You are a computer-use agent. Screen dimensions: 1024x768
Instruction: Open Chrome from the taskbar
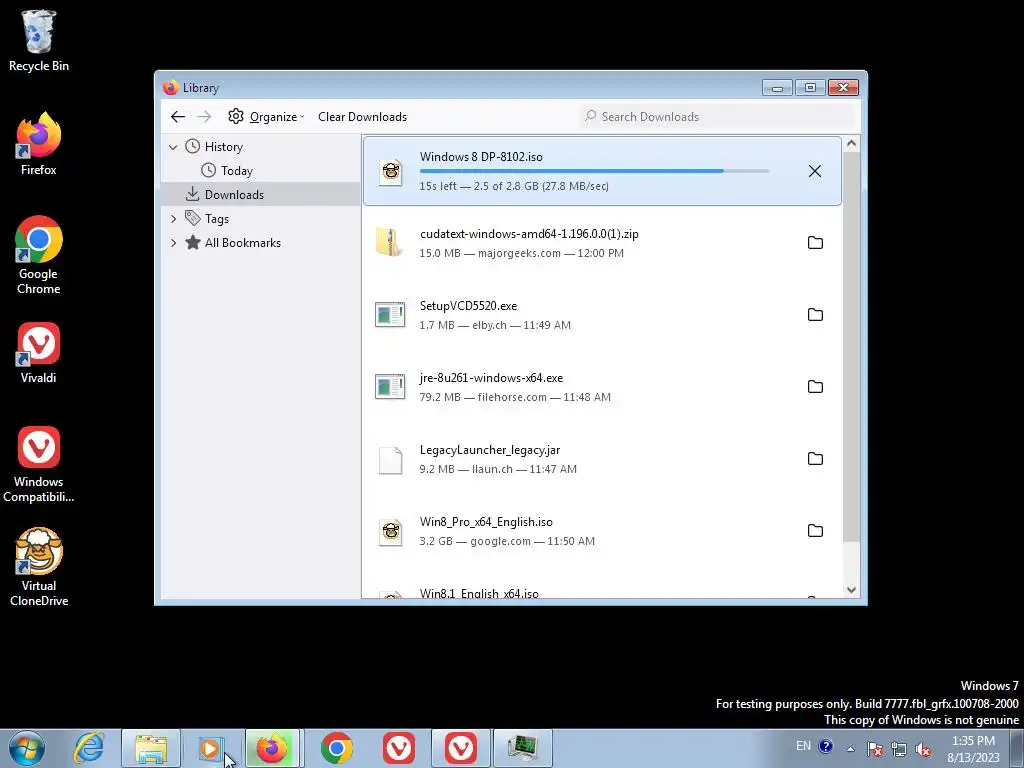(x=336, y=748)
